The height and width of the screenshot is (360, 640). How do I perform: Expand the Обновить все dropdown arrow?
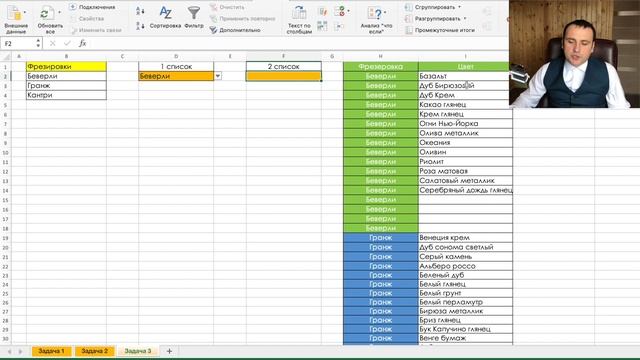coord(59,13)
